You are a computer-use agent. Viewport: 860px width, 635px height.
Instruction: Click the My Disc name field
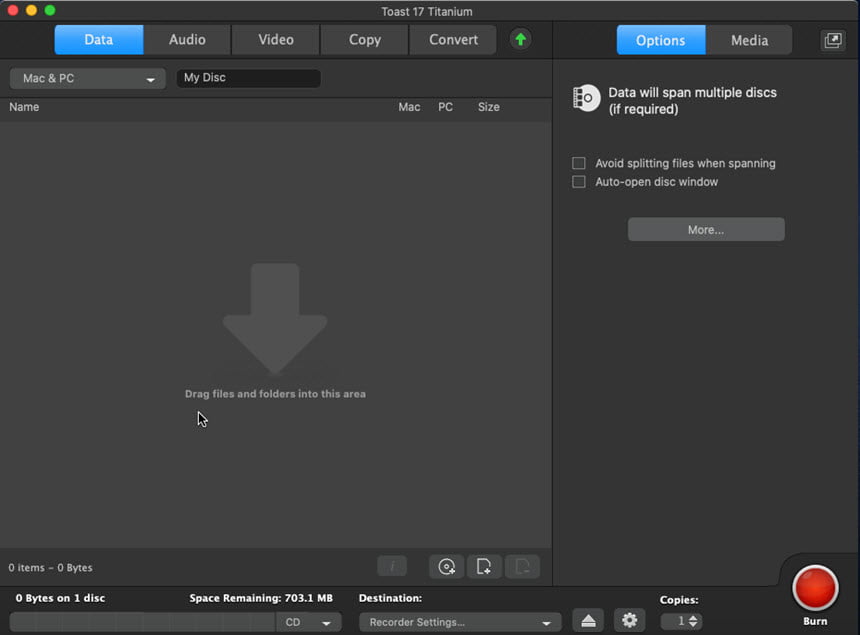248,78
